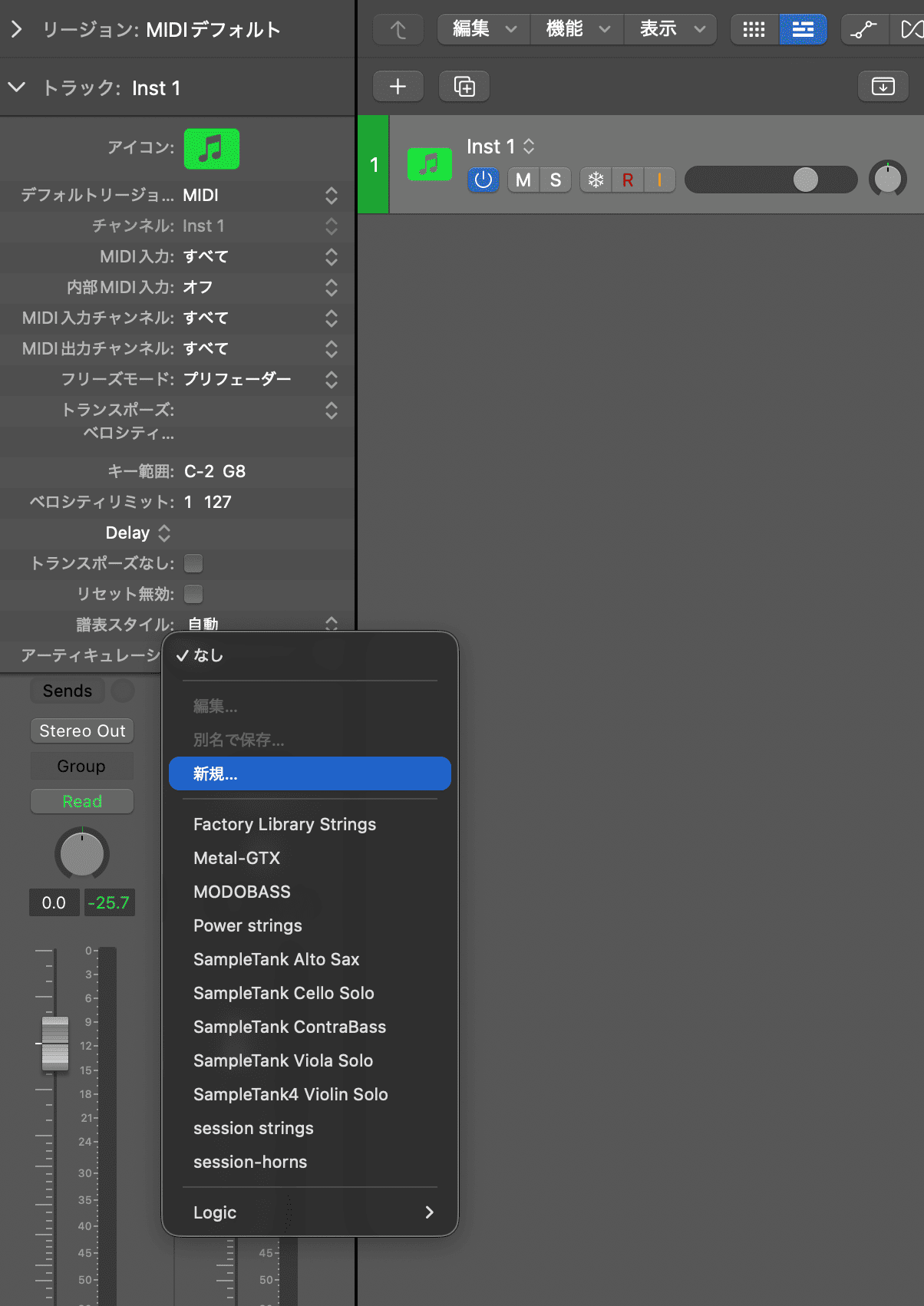Click the -25.7 peak level display
This screenshot has height=1306, width=924.
pos(109,902)
